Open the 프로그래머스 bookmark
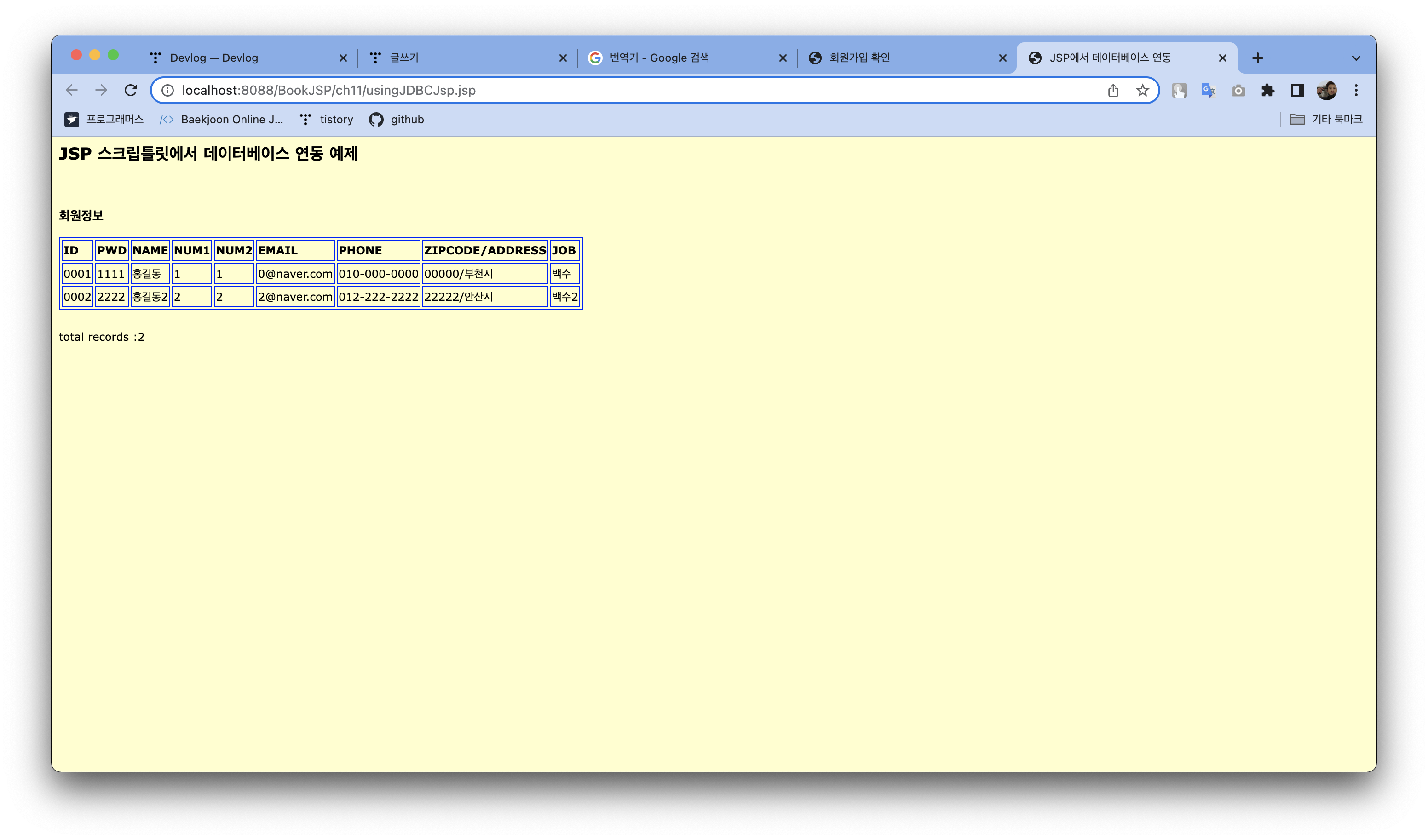1428x840 pixels. [x=104, y=119]
